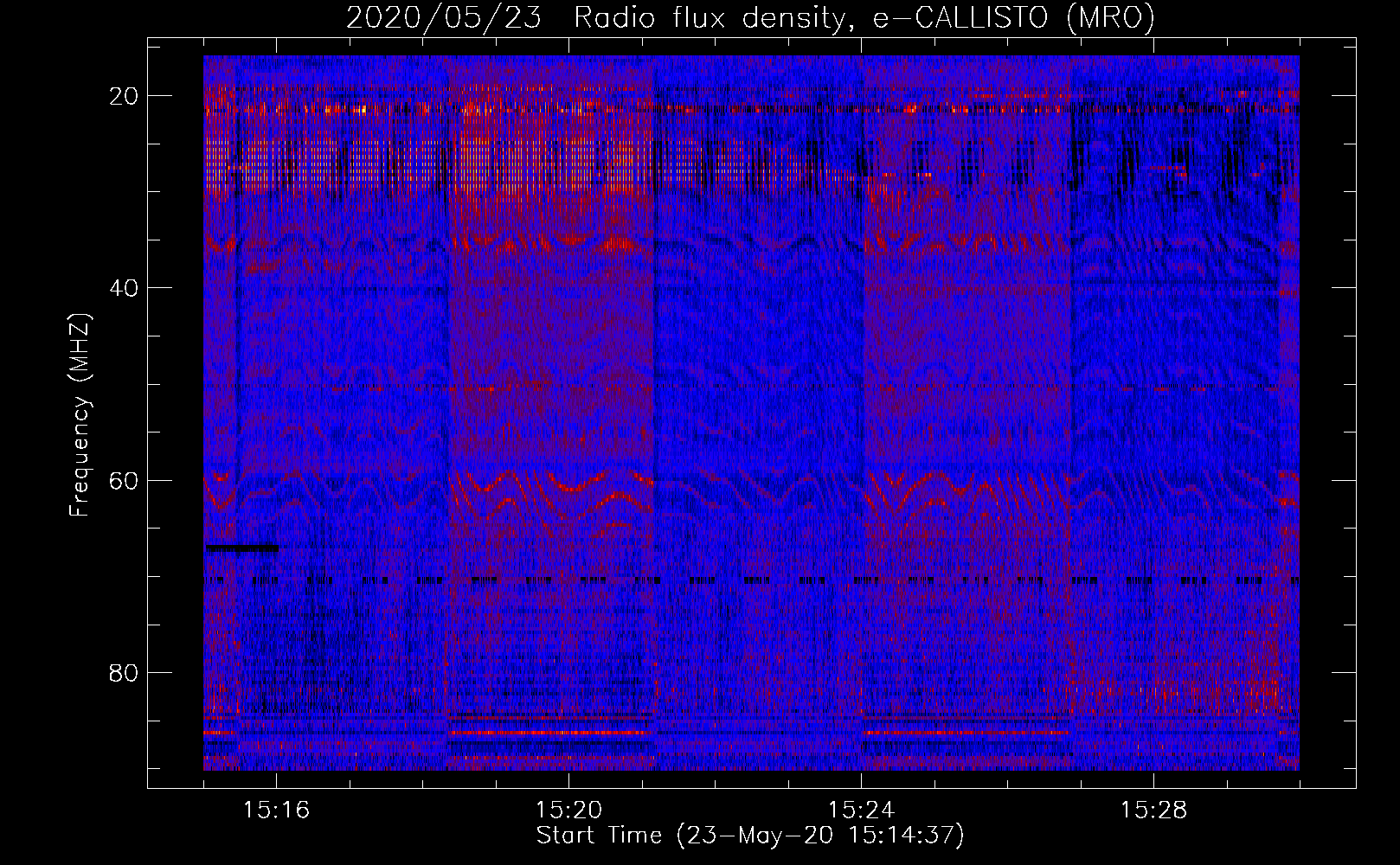Click the time tick label "15:16"

276,811
